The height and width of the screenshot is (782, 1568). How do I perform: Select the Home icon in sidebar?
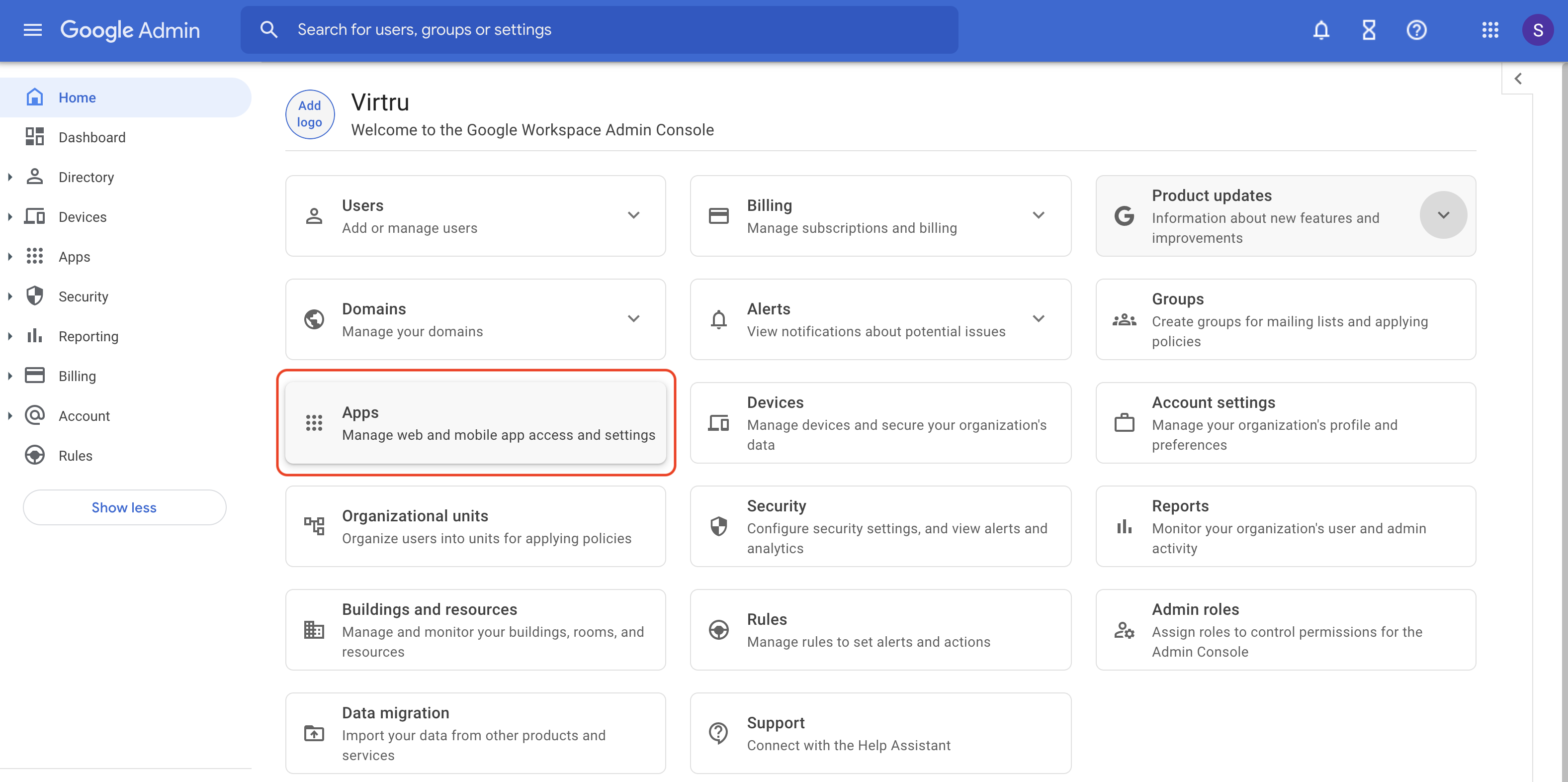pos(35,97)
